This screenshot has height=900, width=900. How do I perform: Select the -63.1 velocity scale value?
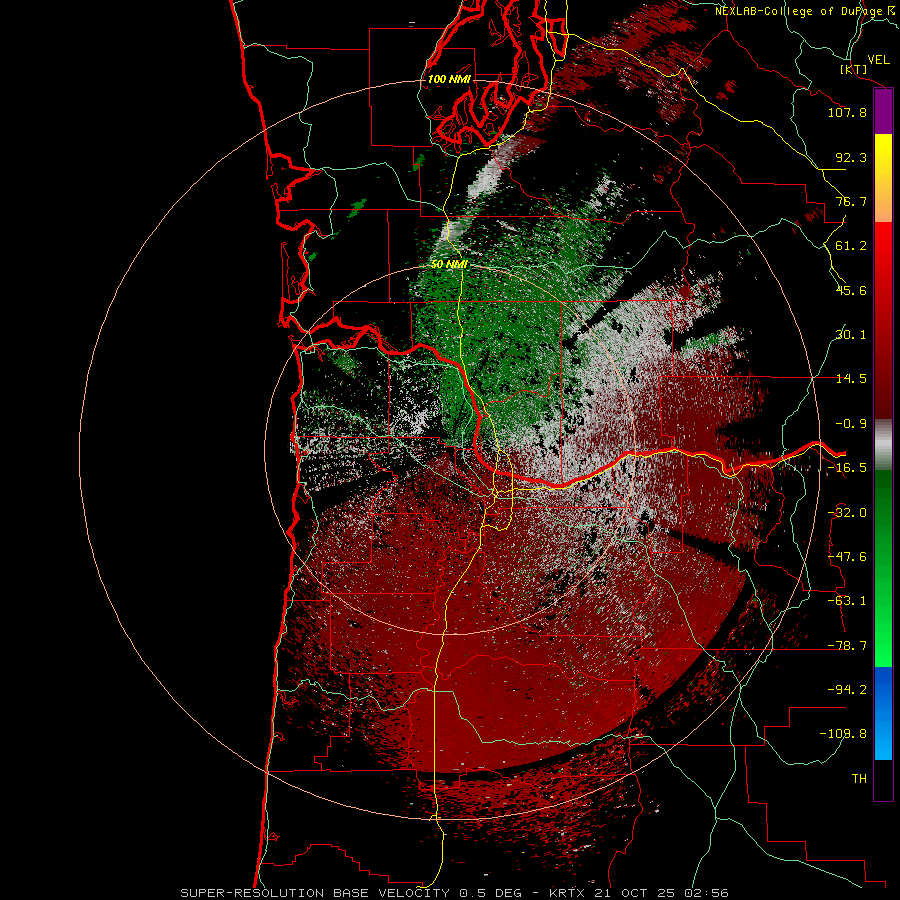[x=847, y=601]
